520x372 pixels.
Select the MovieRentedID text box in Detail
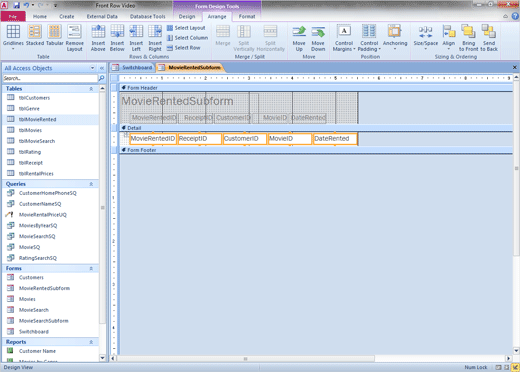(153, 139)
